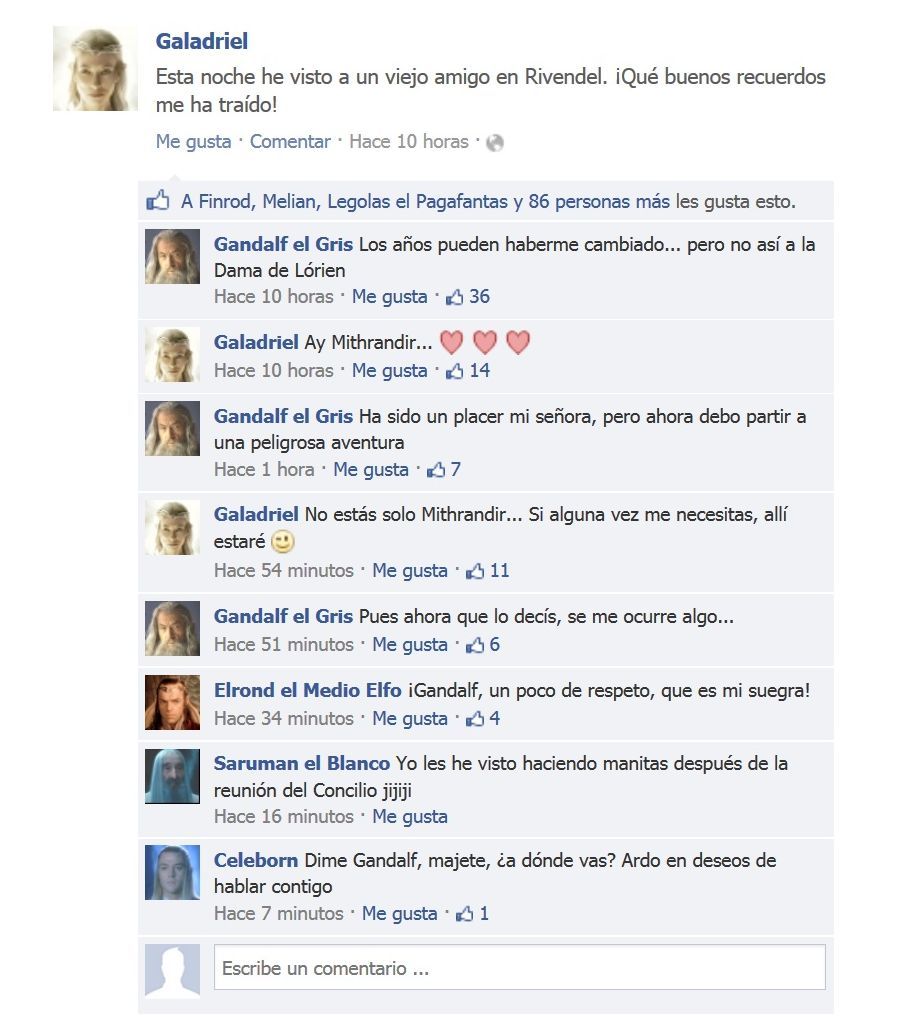Click the globe privacy icon under Galadriel's post

(x=495, y=142)
